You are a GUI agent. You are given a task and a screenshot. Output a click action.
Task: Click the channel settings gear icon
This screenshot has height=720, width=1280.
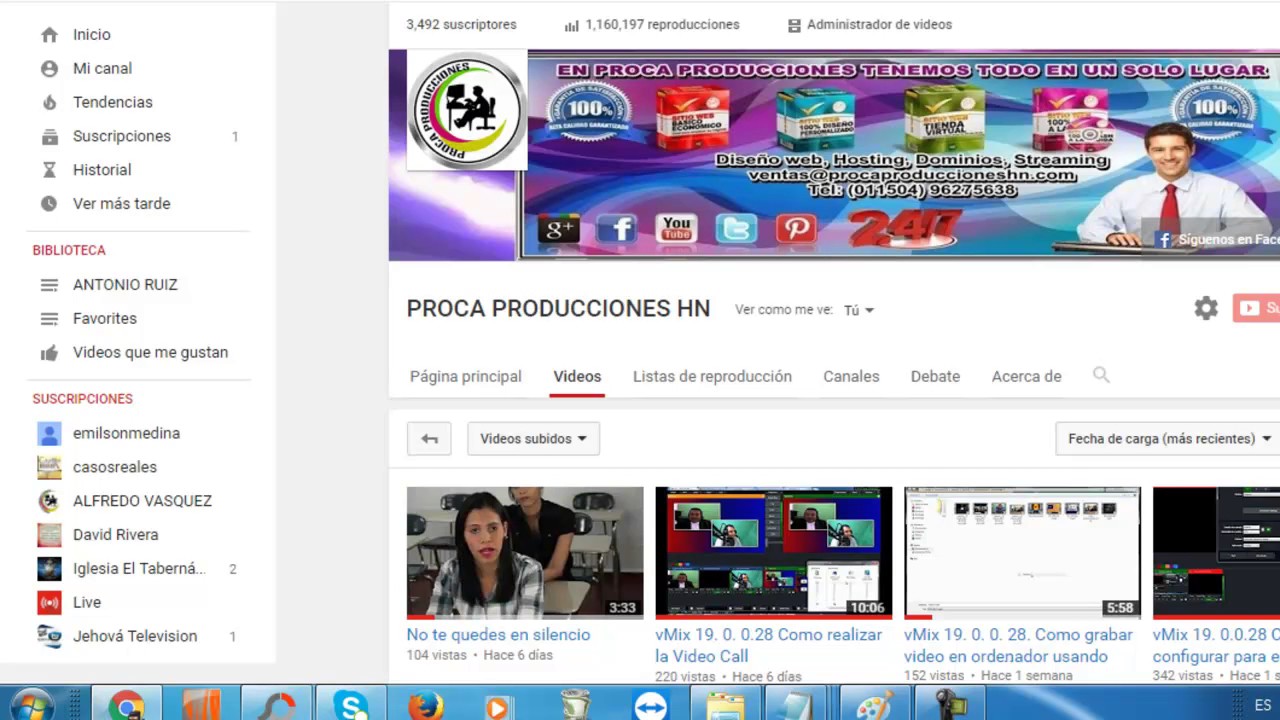point(1206,308)
